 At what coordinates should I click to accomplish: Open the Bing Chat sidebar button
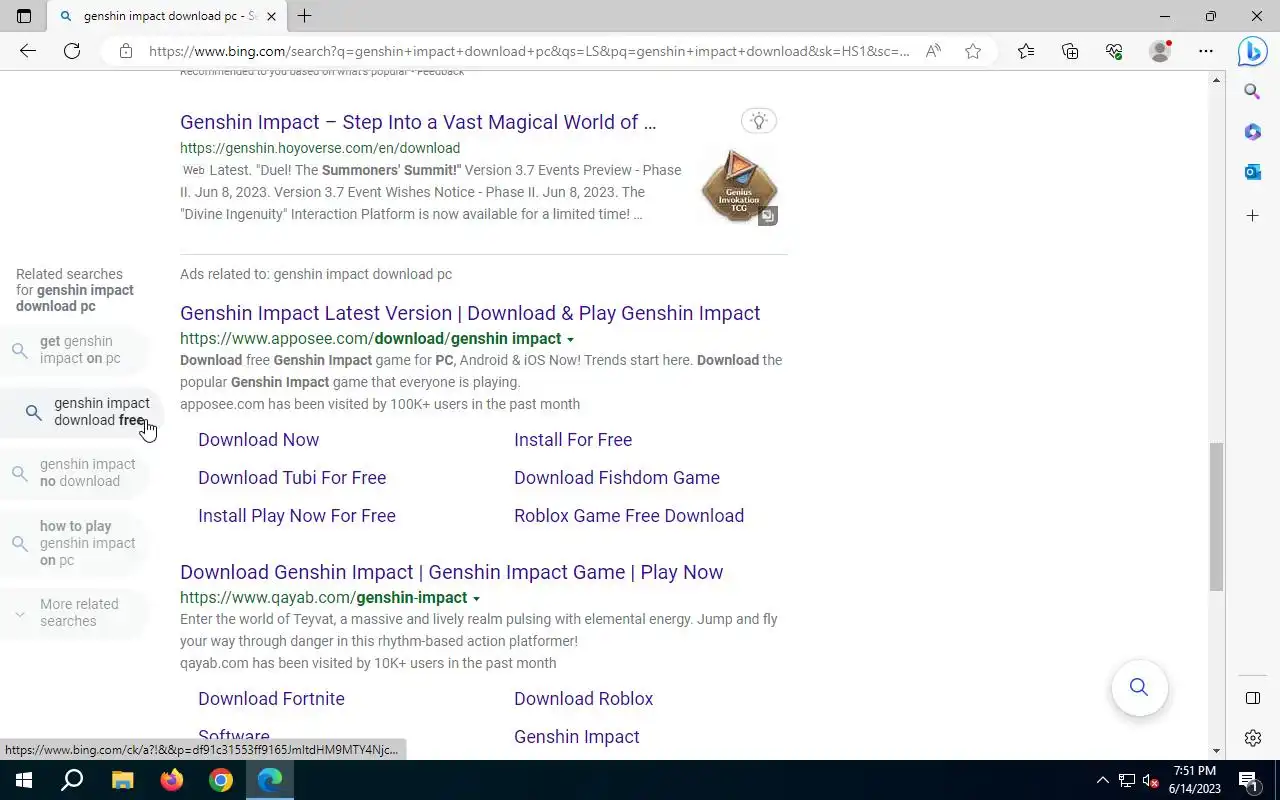pos(1252,51)
